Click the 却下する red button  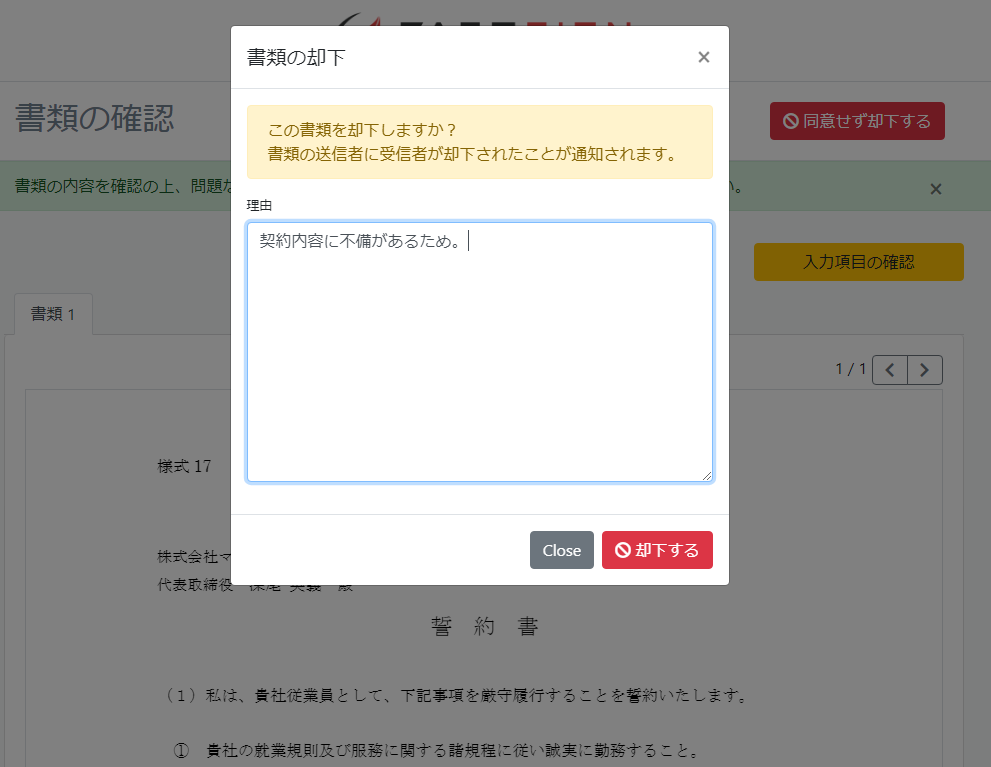click(x=657, y=550)
